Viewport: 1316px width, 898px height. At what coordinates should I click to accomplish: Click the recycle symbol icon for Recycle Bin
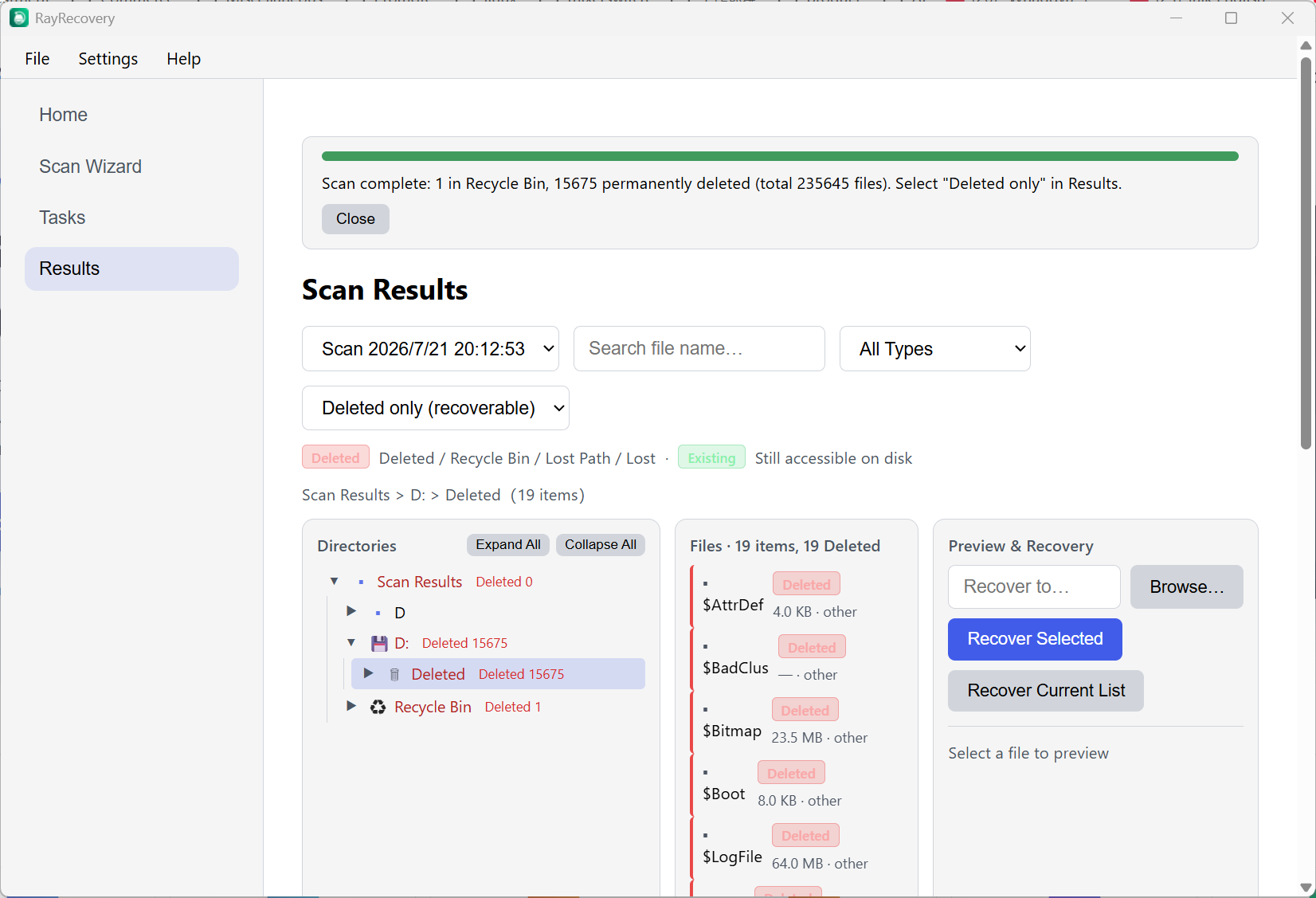(378, 707)
